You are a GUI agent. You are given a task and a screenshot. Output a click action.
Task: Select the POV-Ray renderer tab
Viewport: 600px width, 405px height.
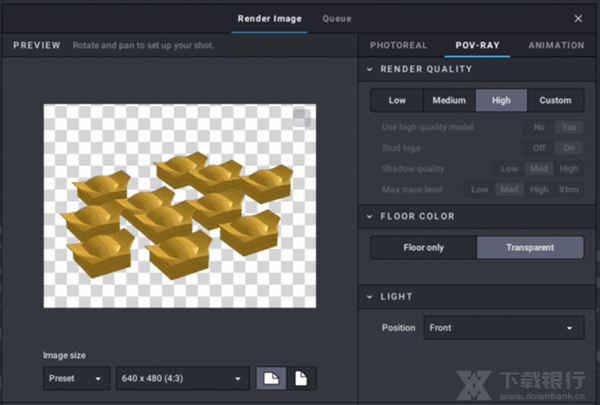(x=477, y=46)
